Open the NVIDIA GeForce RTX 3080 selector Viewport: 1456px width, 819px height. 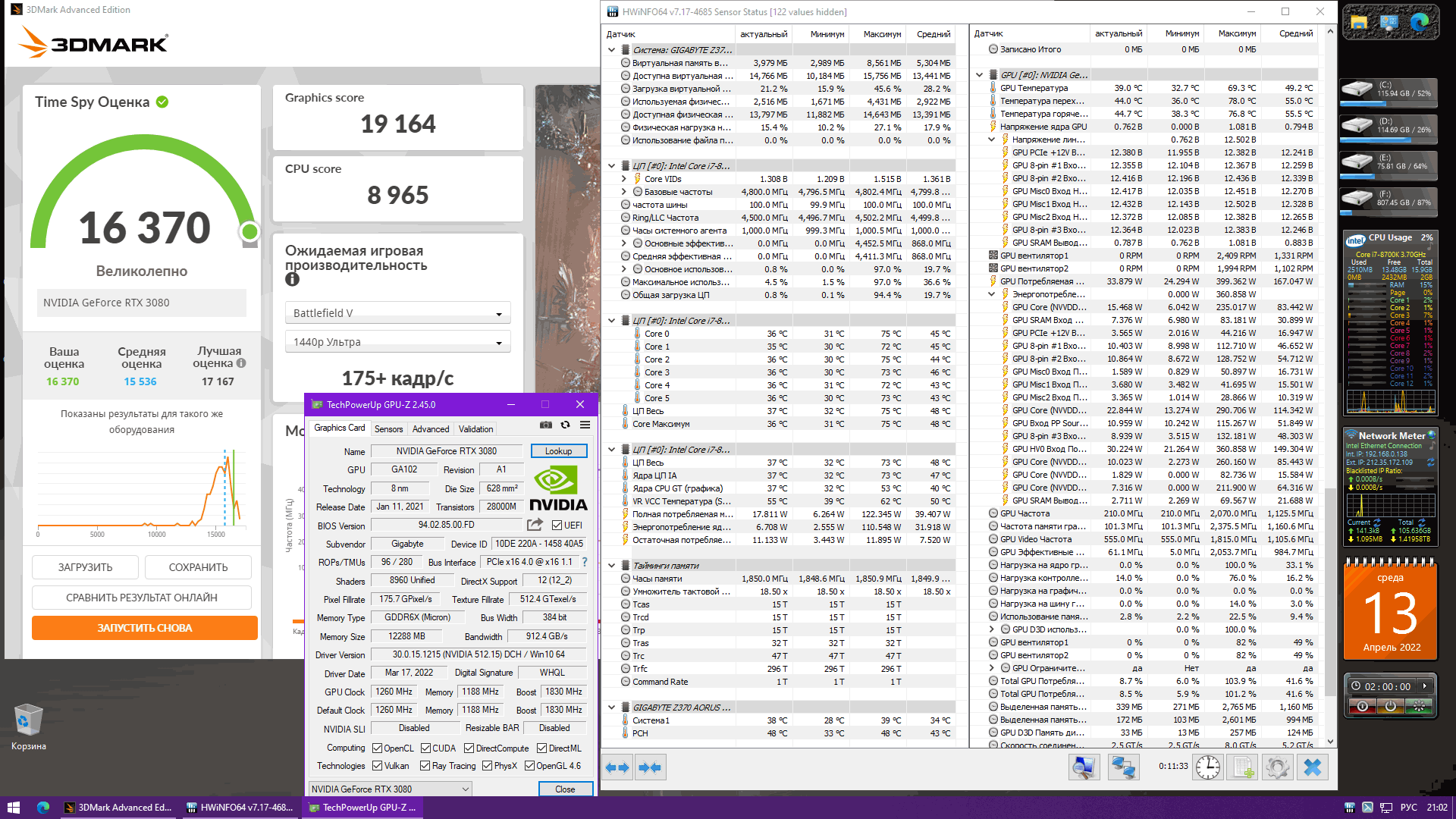tap(390, 789)
